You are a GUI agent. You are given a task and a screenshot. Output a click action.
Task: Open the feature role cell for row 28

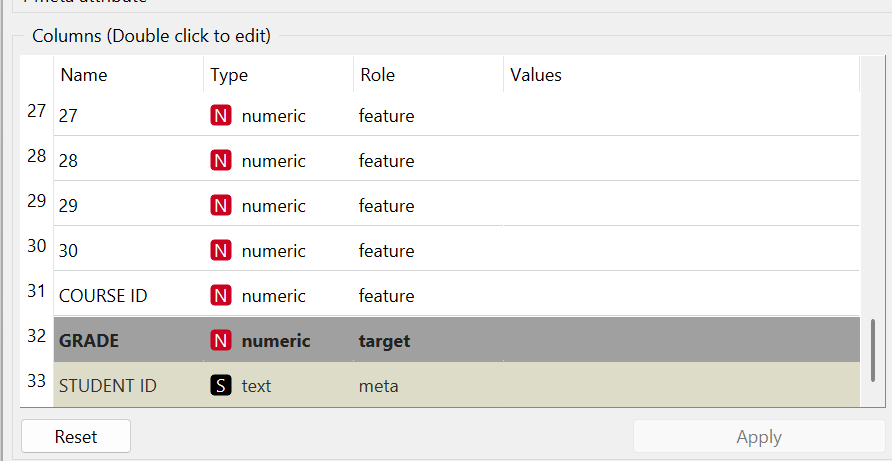coord(428,160)
